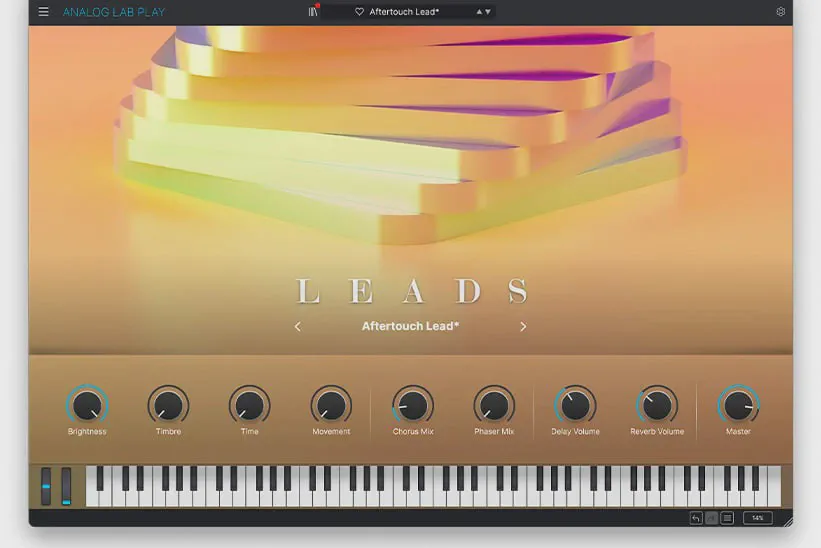The image size is (821, 548).
Task: Click the Brightness knob
Action: (87, 405)
